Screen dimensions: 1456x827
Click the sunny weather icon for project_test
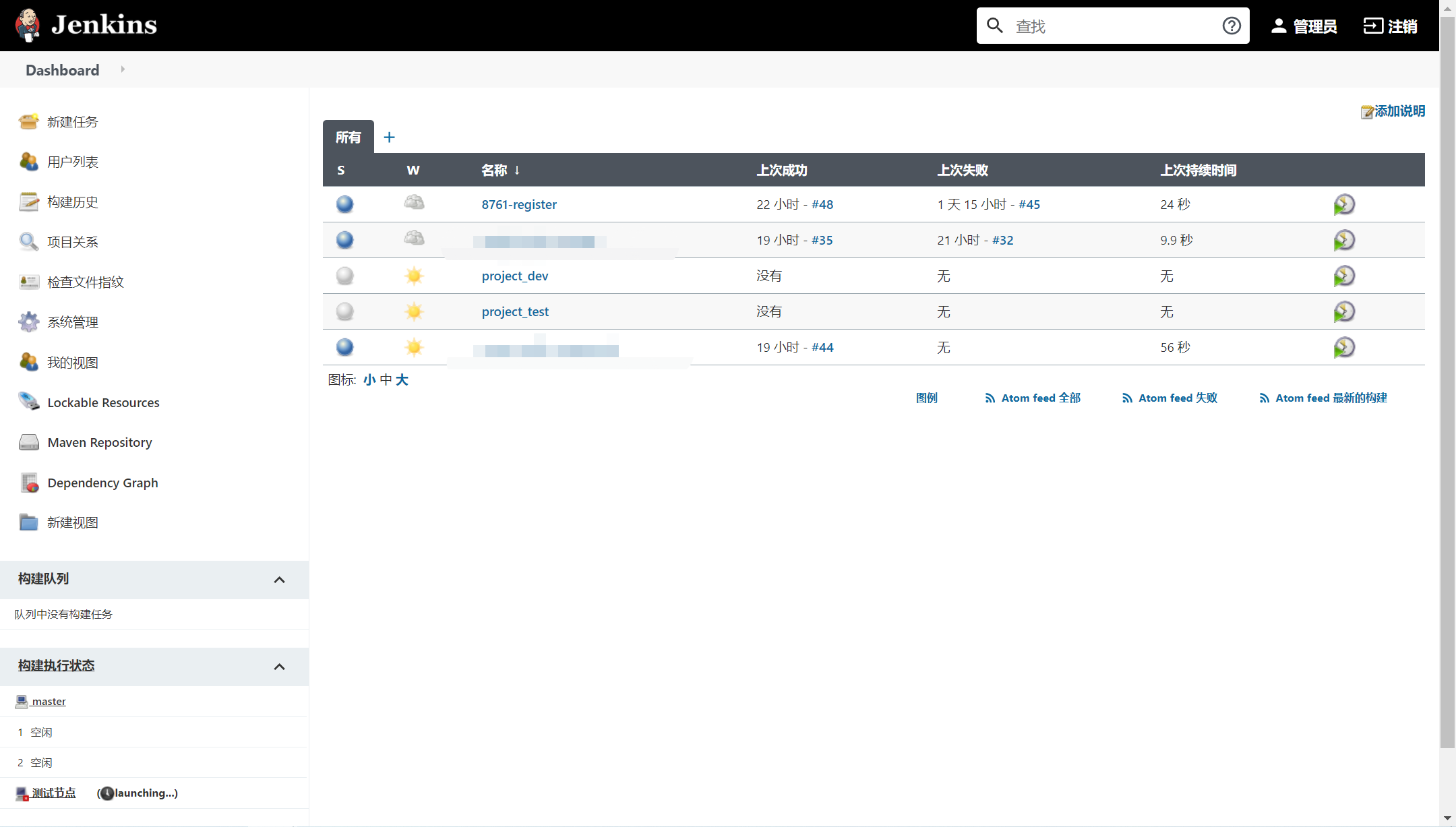pos(413,311)
